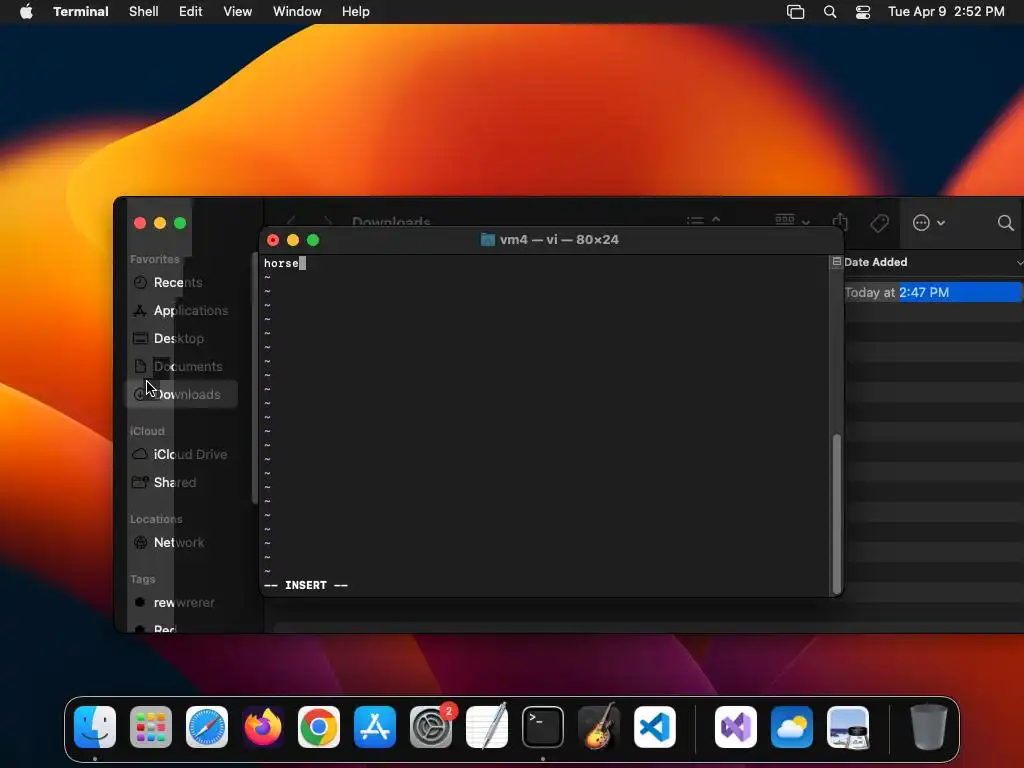Viewport: 1024px width, 768px height.
Task: Select the rewwrerer tag in sidebar
Action: (182, 602)
